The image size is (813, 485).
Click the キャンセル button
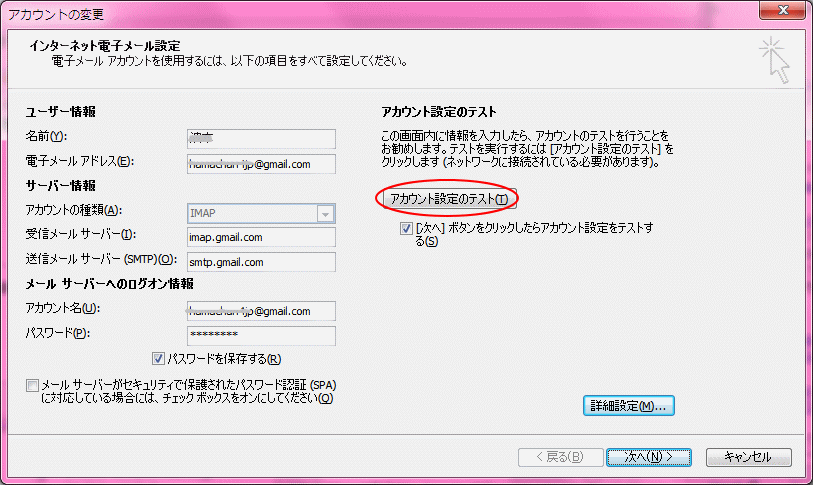point(748,457)
